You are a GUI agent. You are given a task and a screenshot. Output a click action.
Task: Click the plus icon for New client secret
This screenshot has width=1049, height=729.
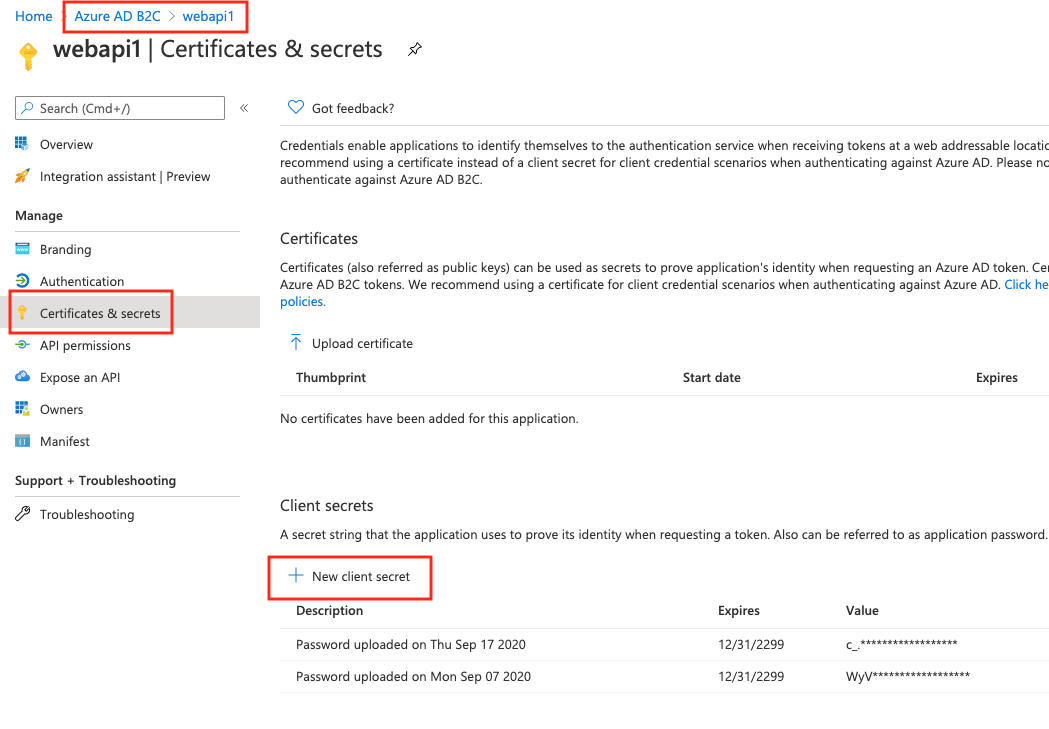pos(296,576)
